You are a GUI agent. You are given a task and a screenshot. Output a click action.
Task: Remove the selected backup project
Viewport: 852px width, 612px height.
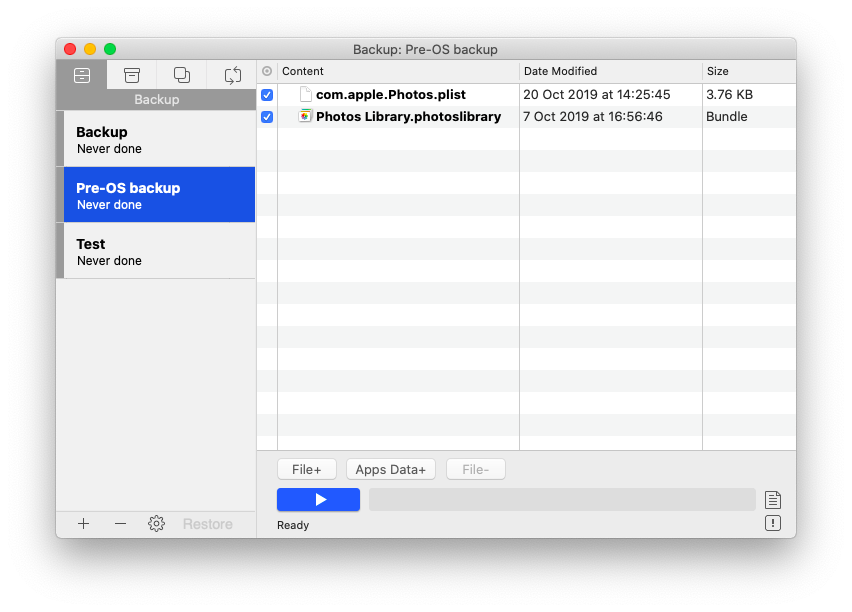(x=119, y=523)
